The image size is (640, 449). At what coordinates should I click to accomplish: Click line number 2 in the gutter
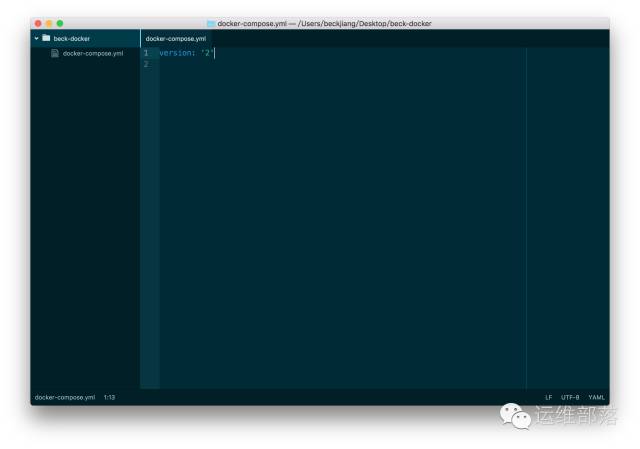point(146,64)
